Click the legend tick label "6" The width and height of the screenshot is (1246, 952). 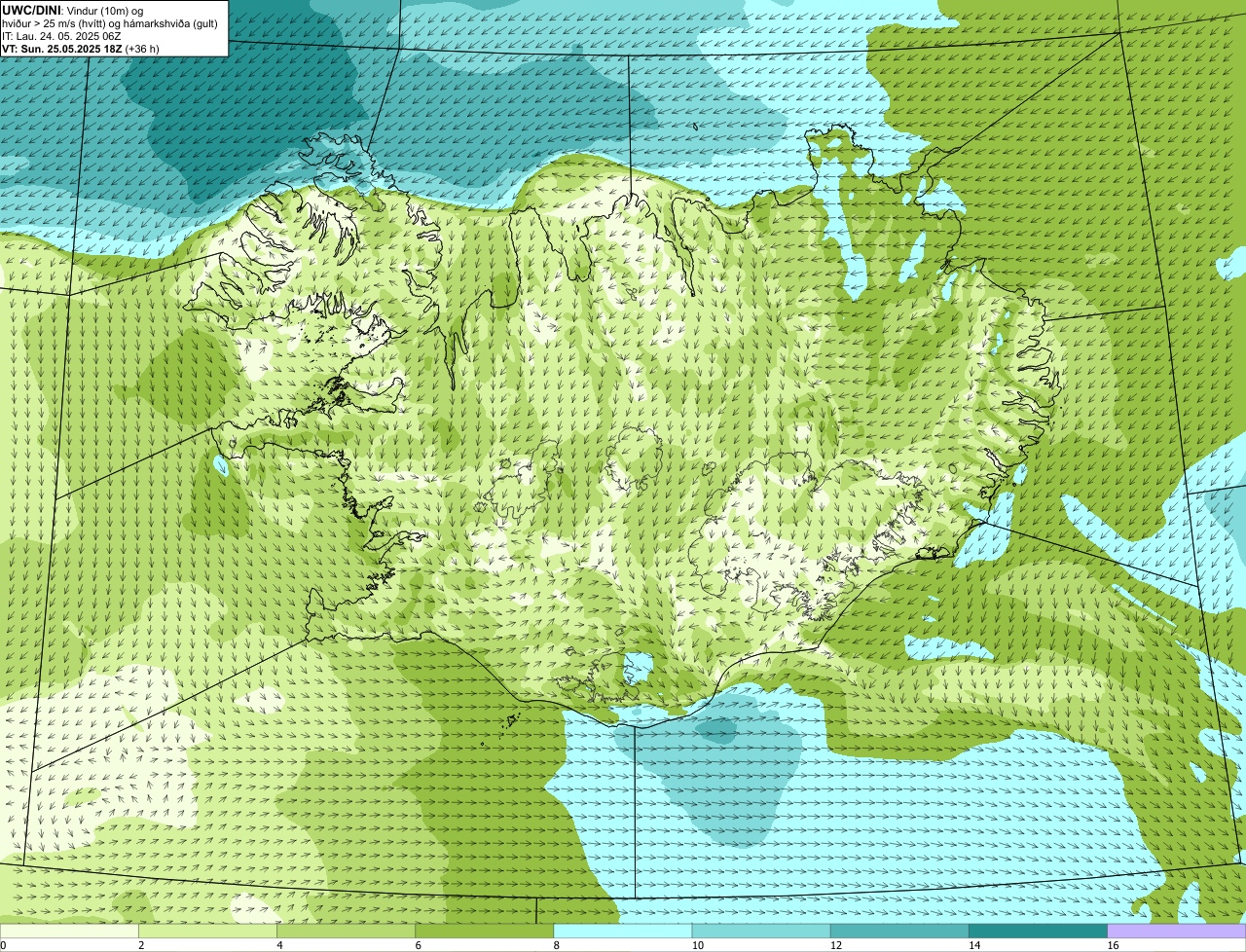(418, 945)
